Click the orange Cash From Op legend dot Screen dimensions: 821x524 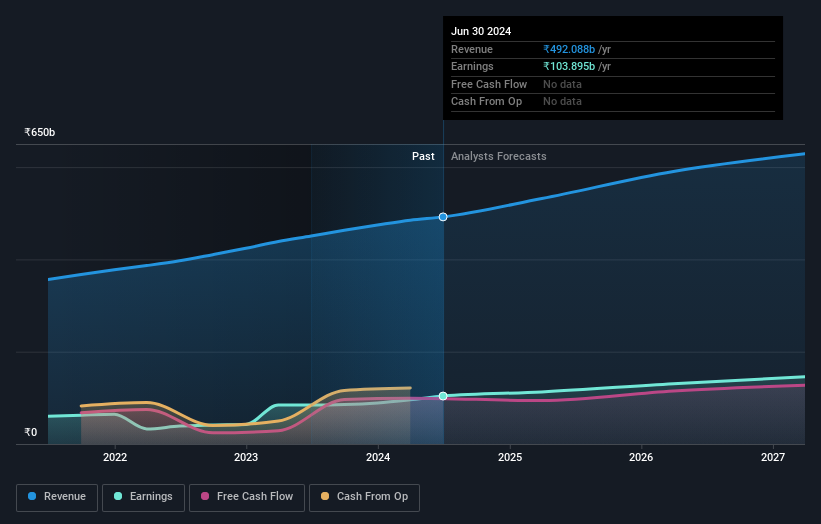tap(325, 496)
